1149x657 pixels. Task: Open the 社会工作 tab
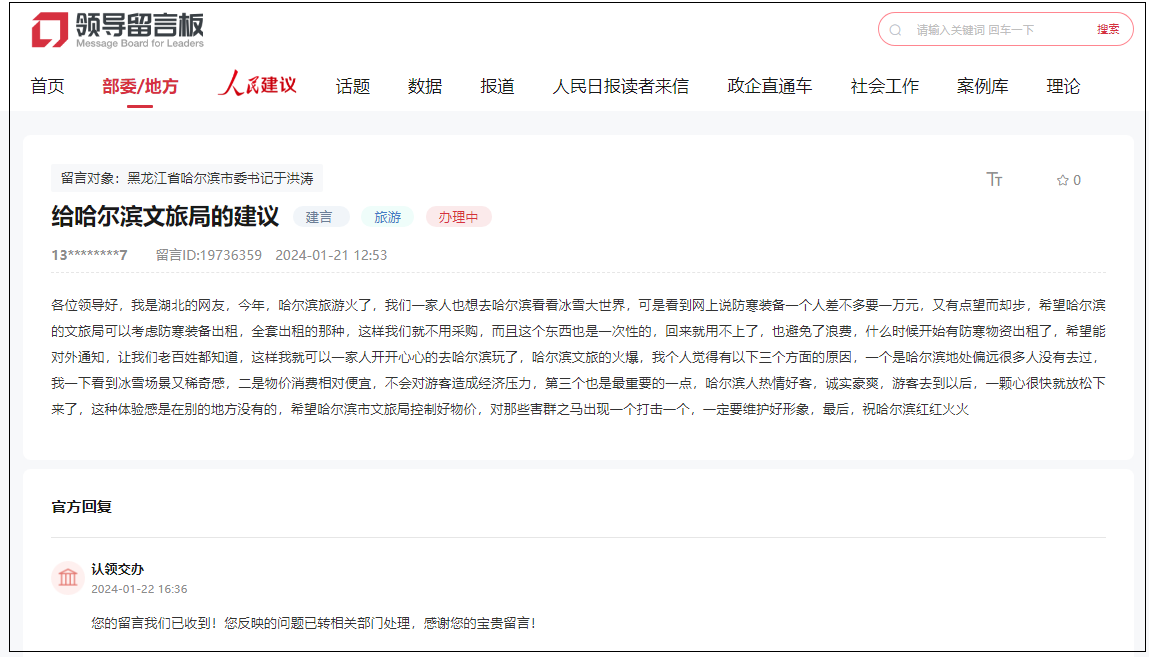tap(884, 86)
